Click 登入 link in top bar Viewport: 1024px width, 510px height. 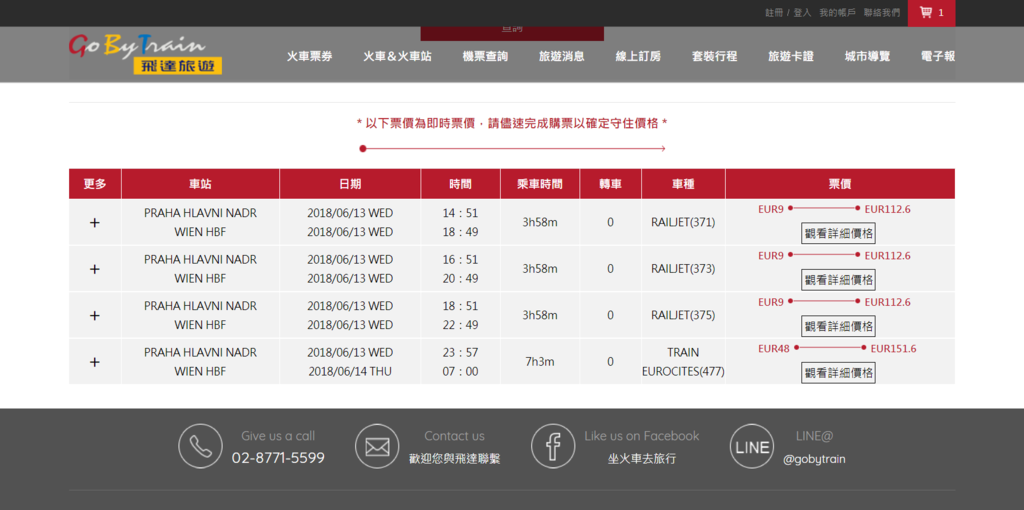coord(802,12)
